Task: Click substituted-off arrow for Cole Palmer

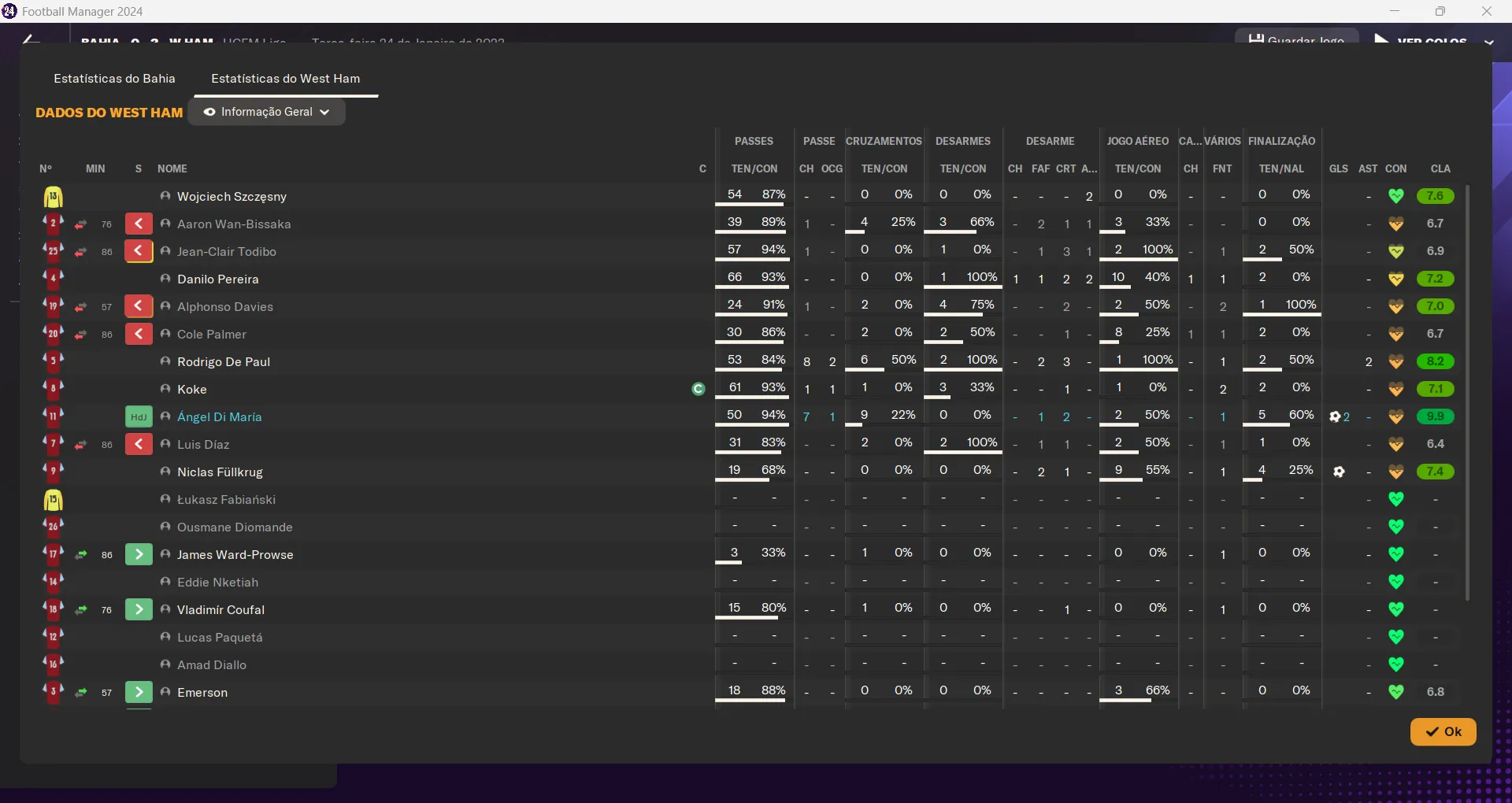Action: [139, 335]
